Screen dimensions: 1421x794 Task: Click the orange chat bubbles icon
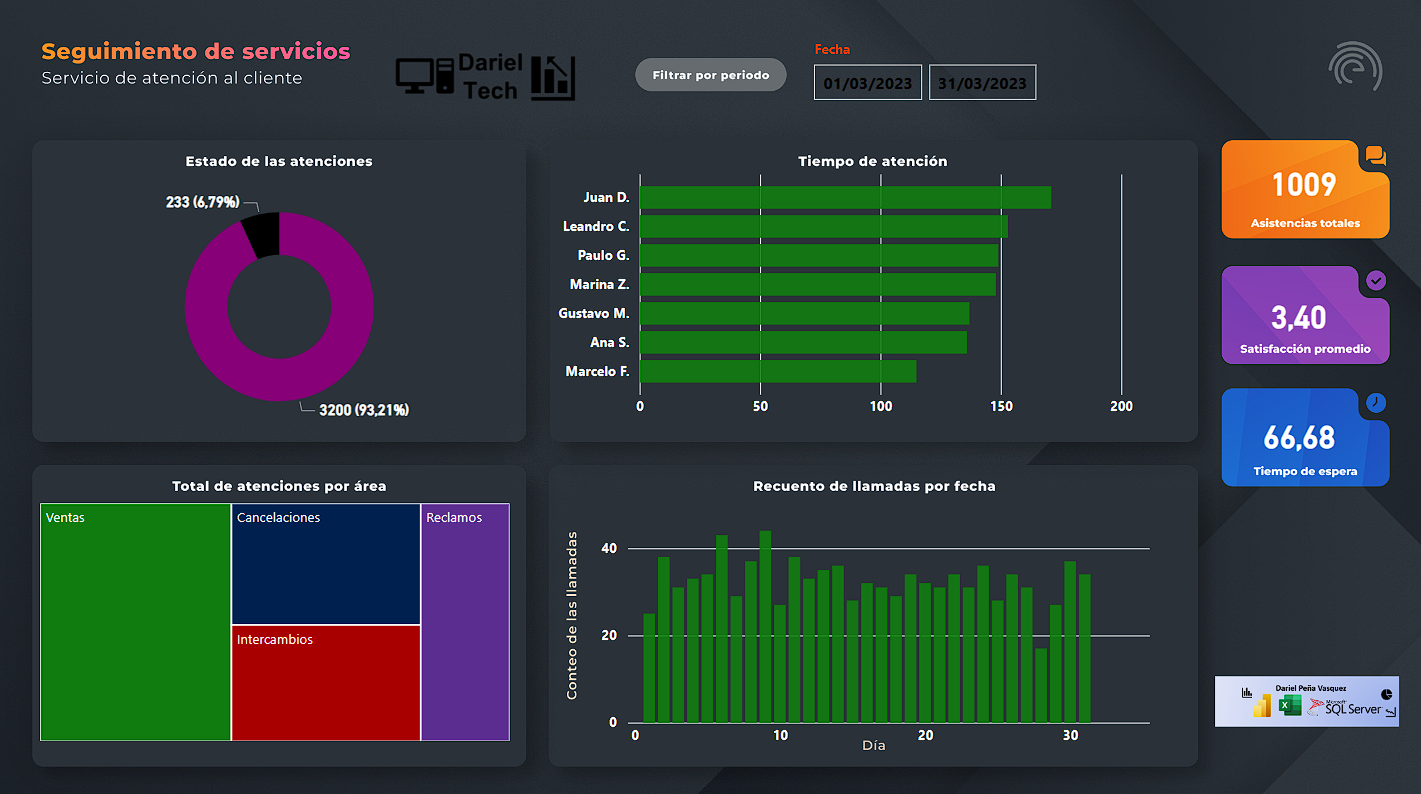(1376, 156)
